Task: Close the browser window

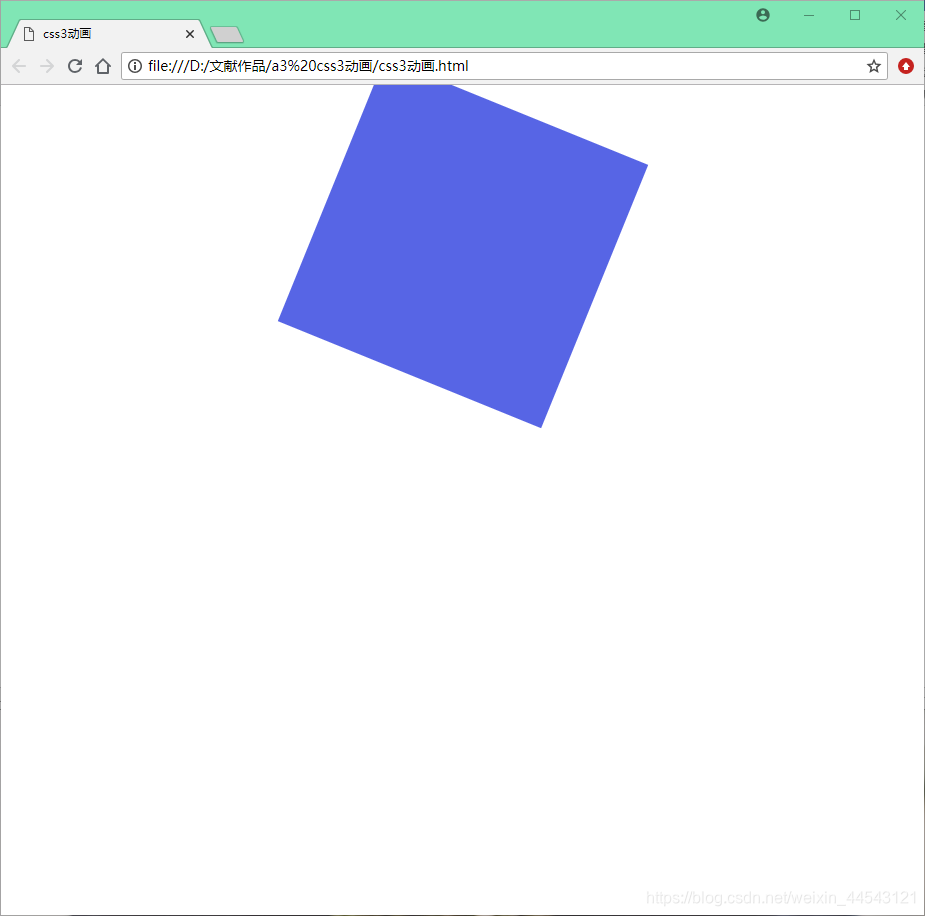Action: (x=901, y=15)
